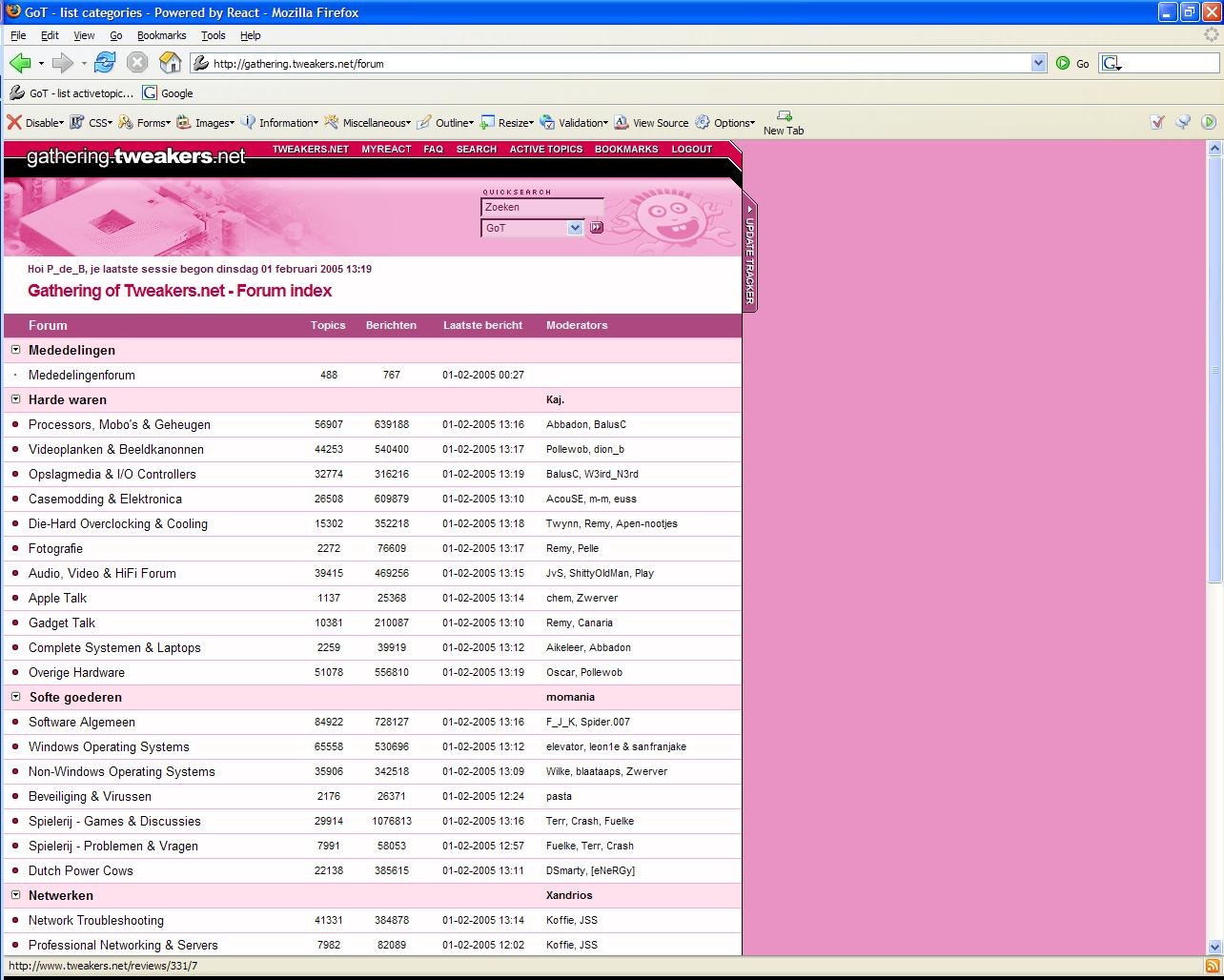Click the green arrow status icon in toolbar
The image size is (1224, 980).
click(x=1209, y=122)
